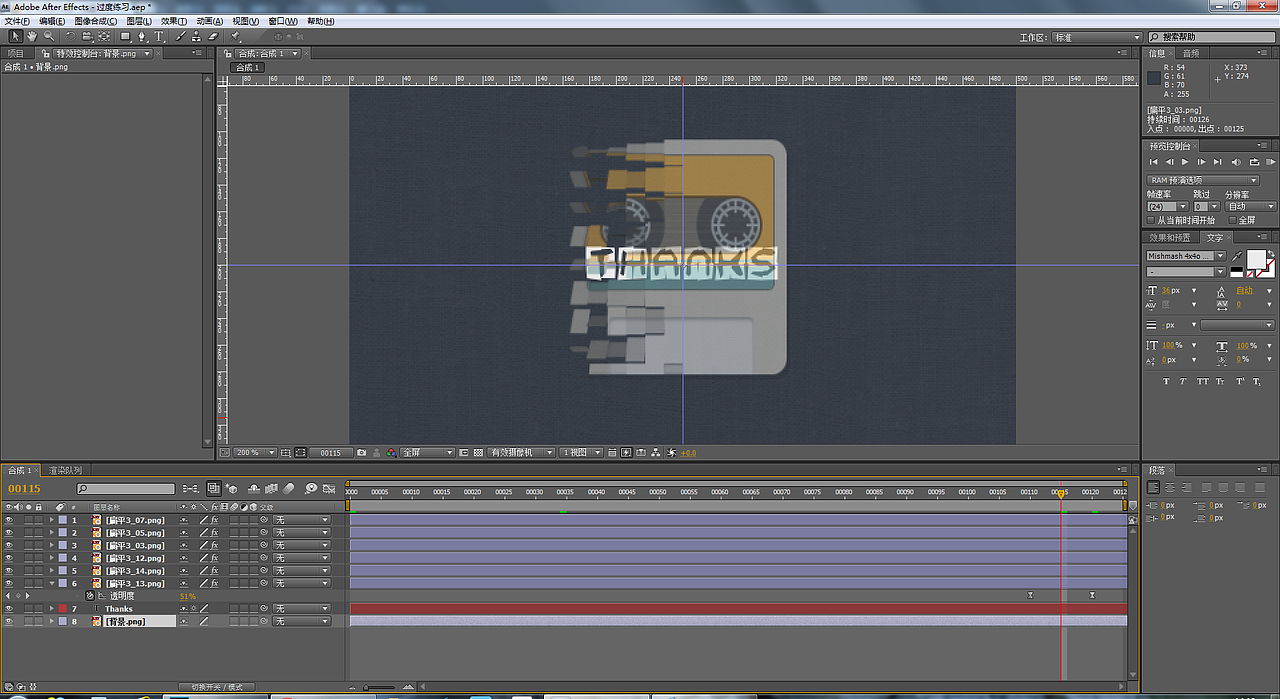Screen dimensions: 1280x699
Task: Select the Rectangle shape tool
Action: (x=125, y=36)
